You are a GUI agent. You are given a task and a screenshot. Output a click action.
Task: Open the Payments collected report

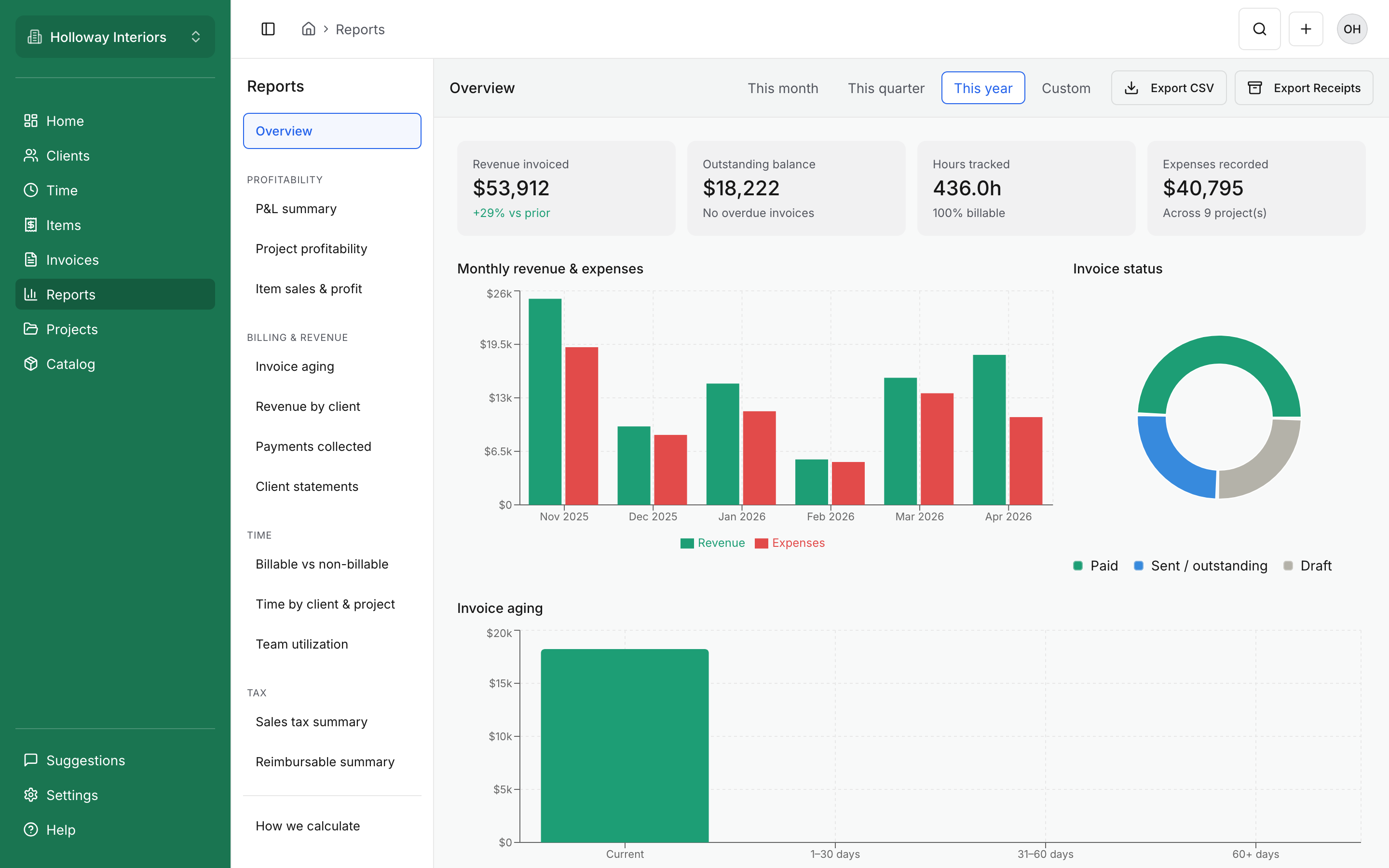(x=332, y=447)
